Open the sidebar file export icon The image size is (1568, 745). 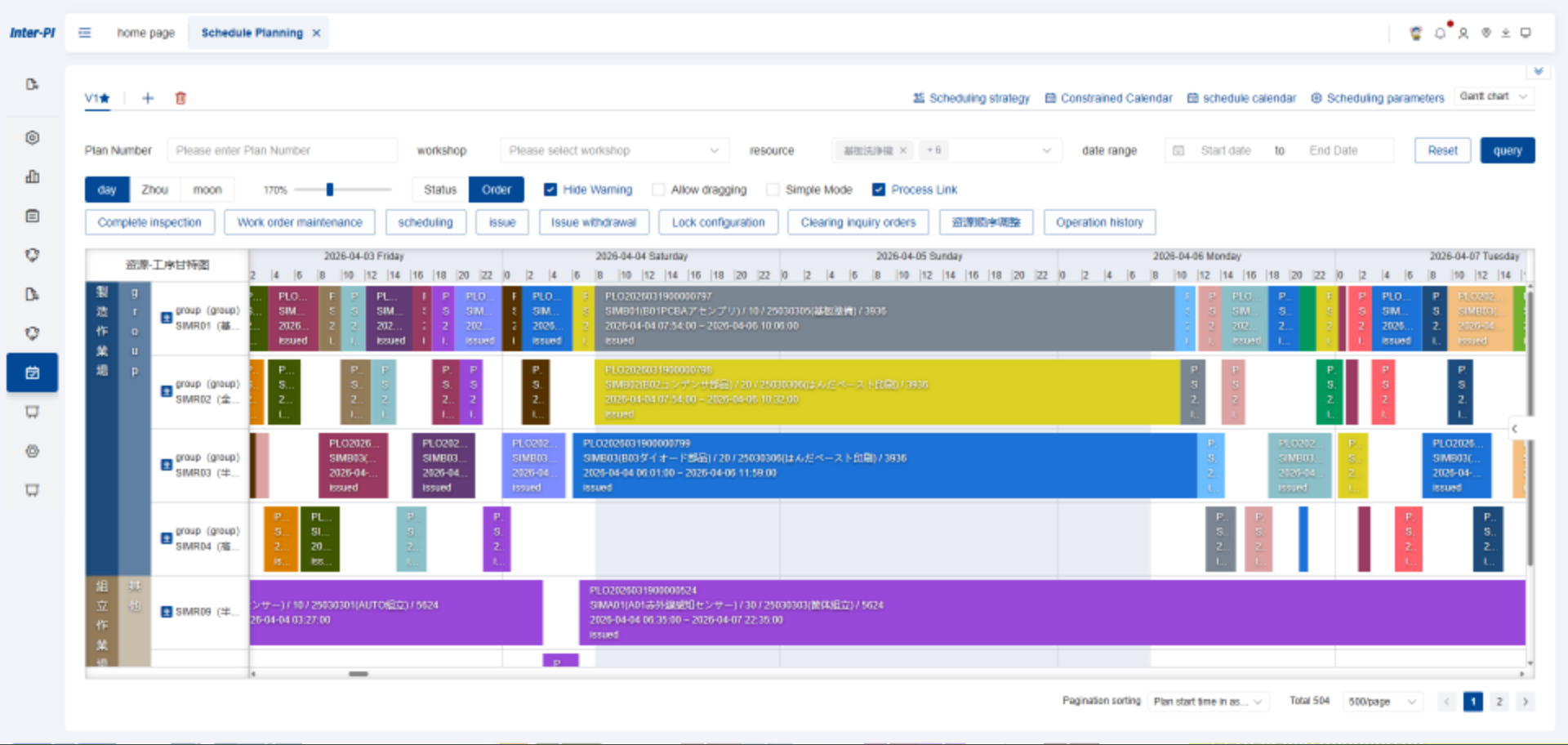pos(32,294)
